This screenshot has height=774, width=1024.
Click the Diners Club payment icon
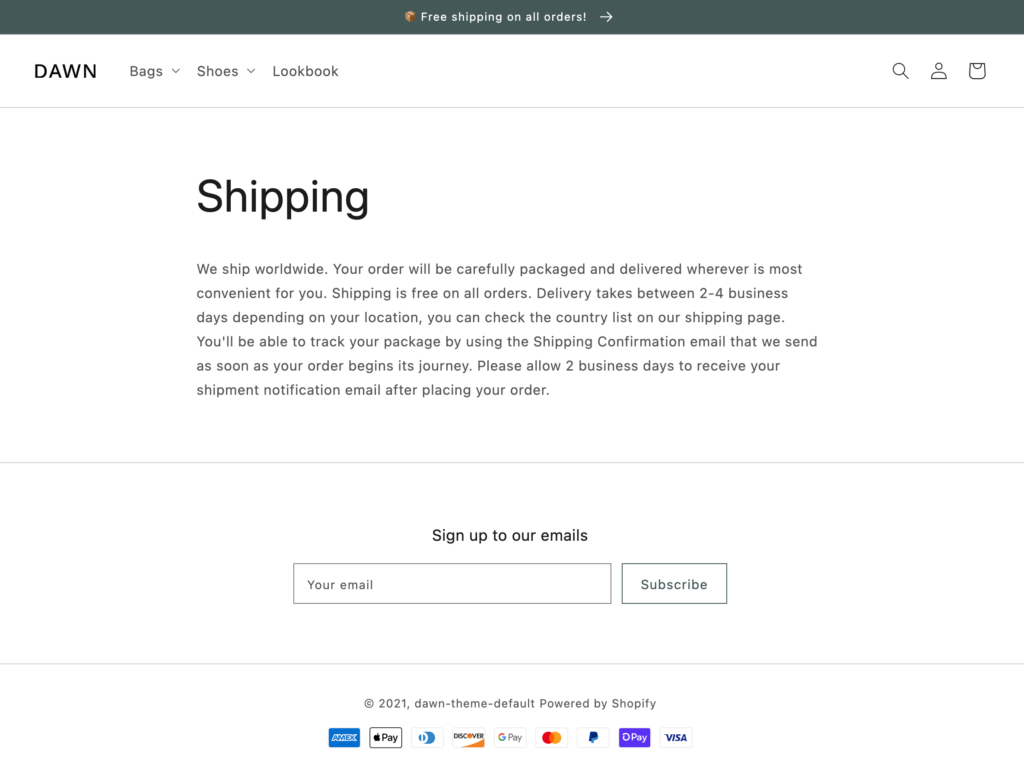coord(427,737)
